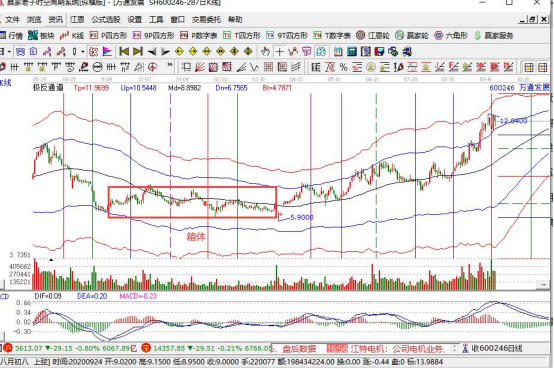Click the black right arrow
The width and height of the screenshot is (554, 369).
165,52
